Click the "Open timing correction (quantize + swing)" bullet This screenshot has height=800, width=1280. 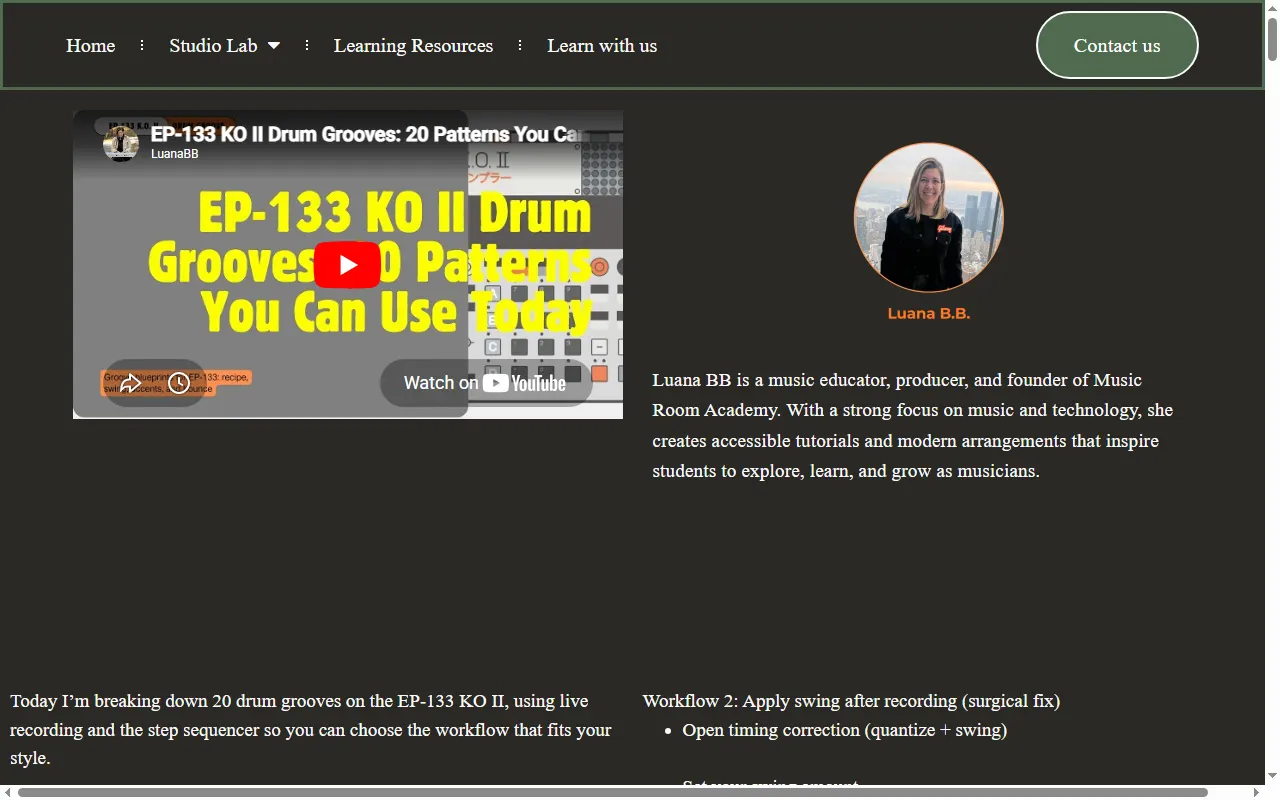click(x=845, y=730)
